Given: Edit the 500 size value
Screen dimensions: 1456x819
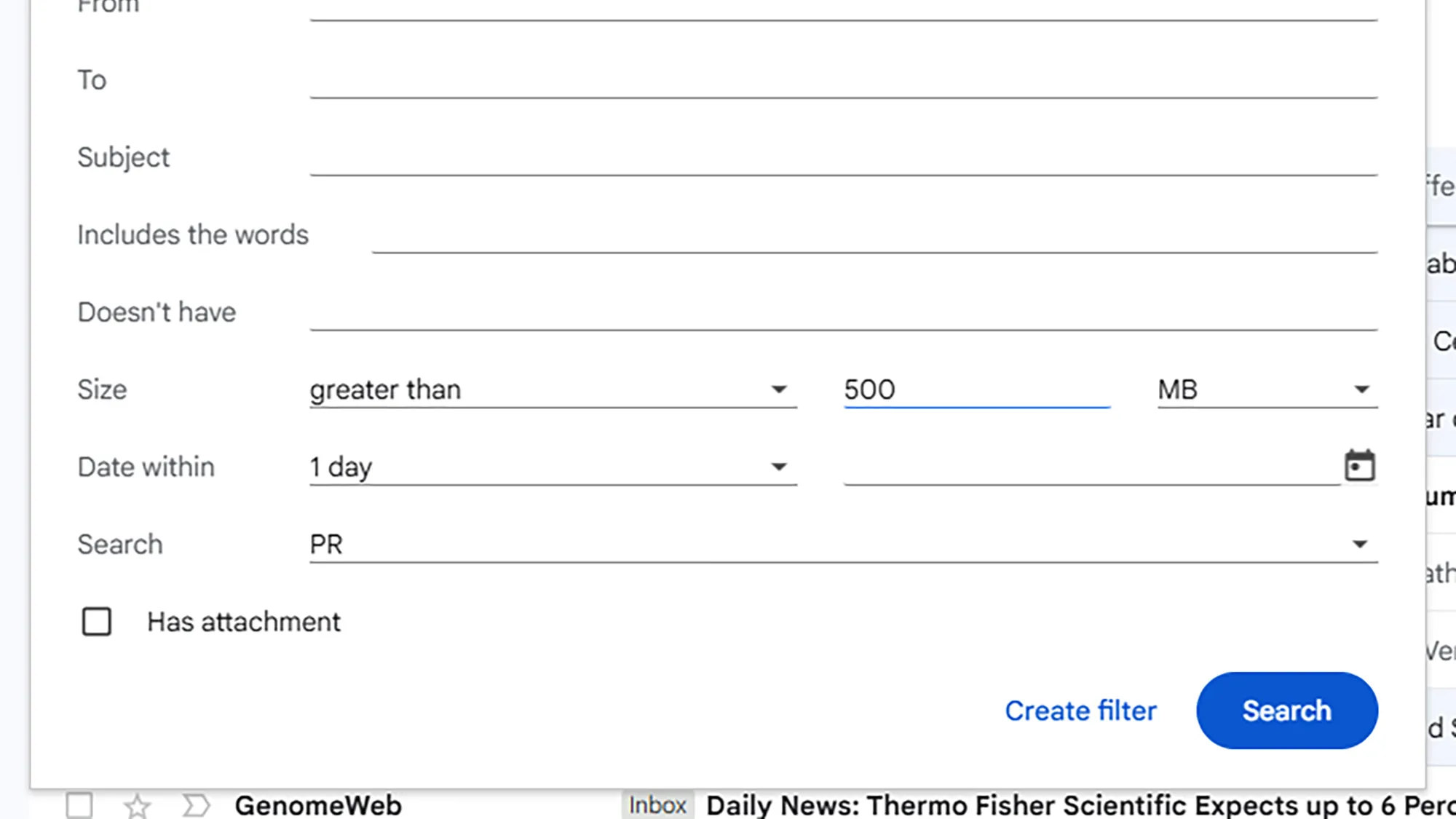Looking at the screenshot, I should click(x=976, y=389).
